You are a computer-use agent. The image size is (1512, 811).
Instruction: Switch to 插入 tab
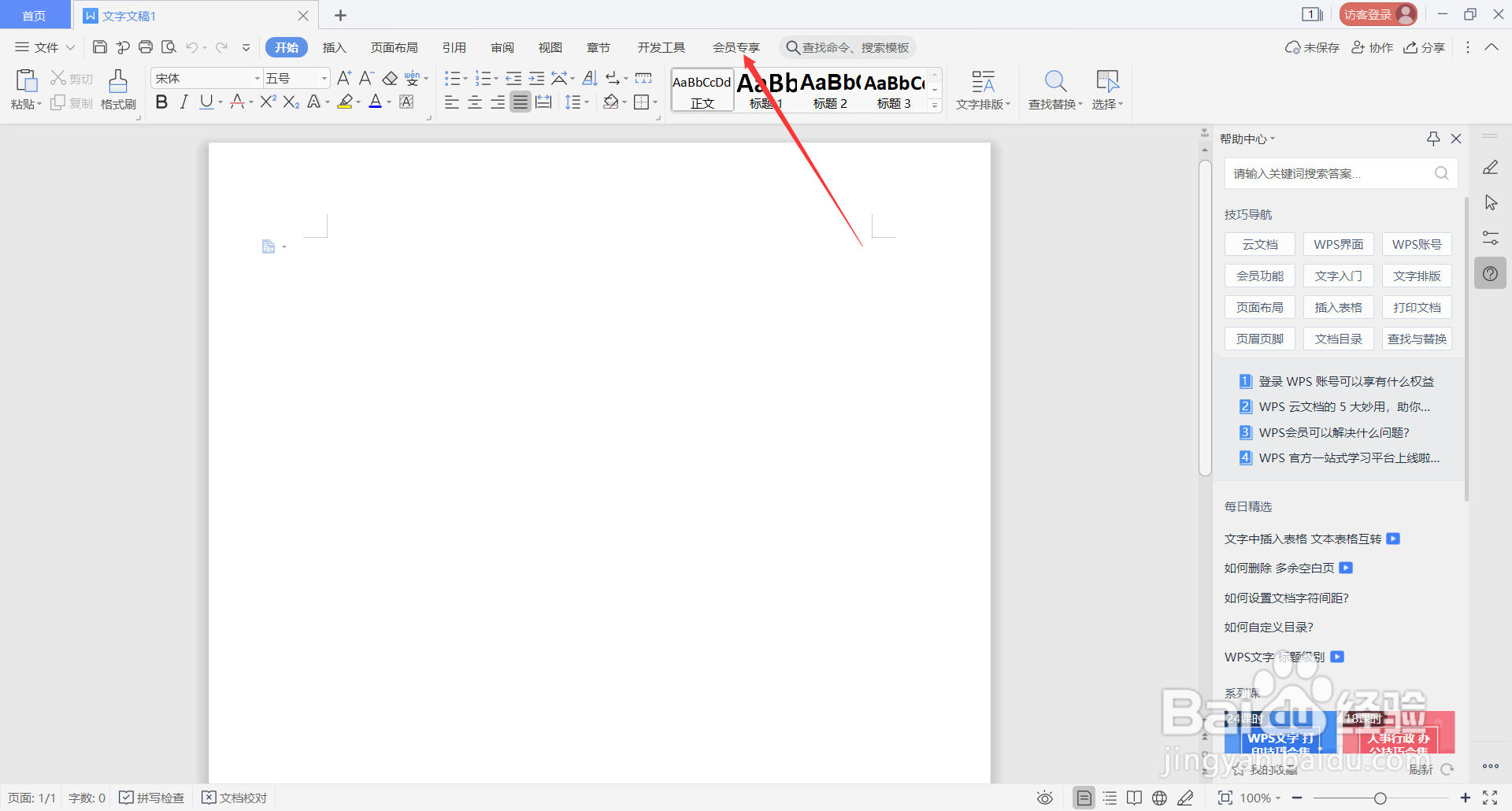(334, 47)
